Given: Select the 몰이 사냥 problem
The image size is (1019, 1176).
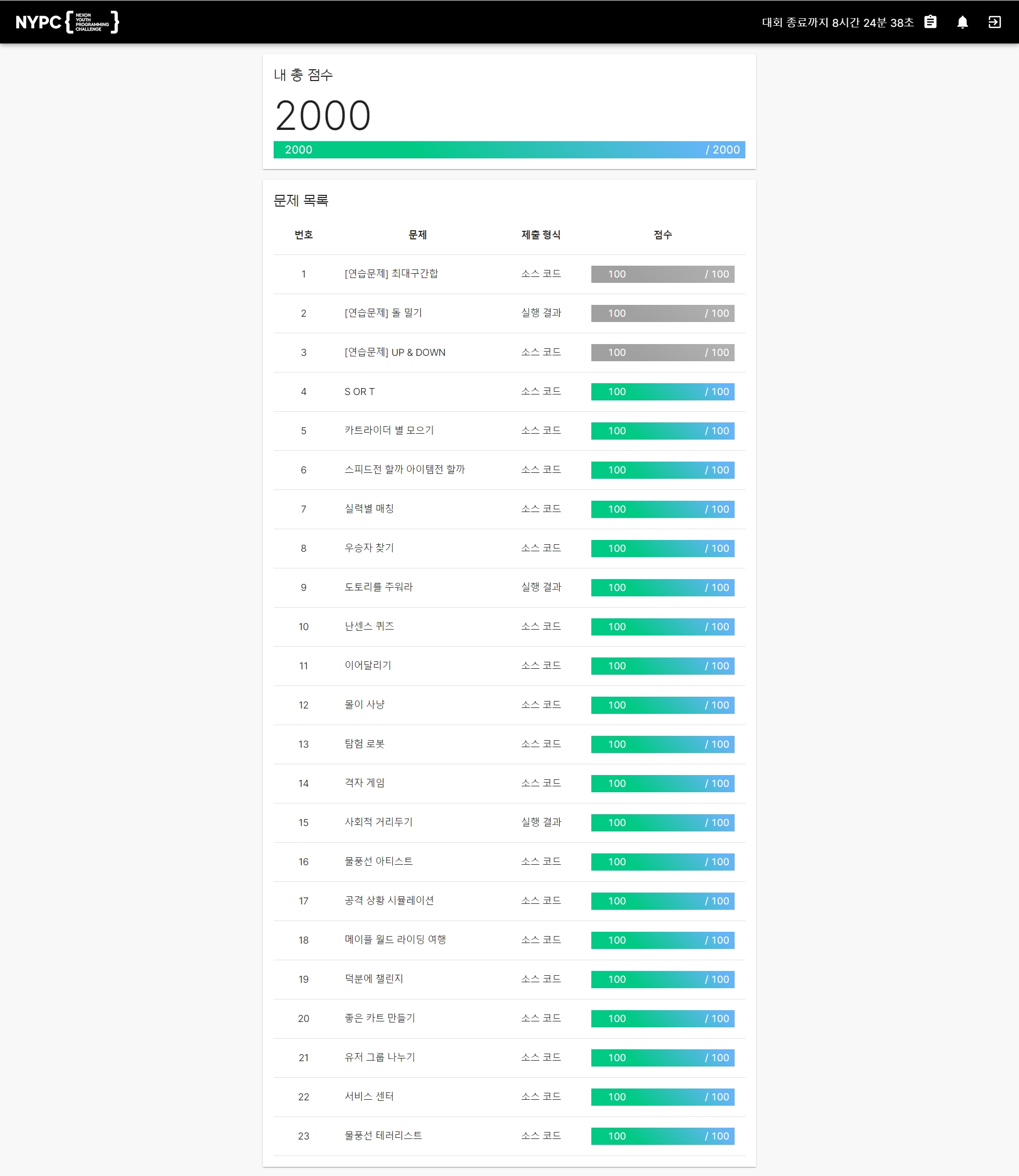Looking at the screenshot, I should pos(364,705).
